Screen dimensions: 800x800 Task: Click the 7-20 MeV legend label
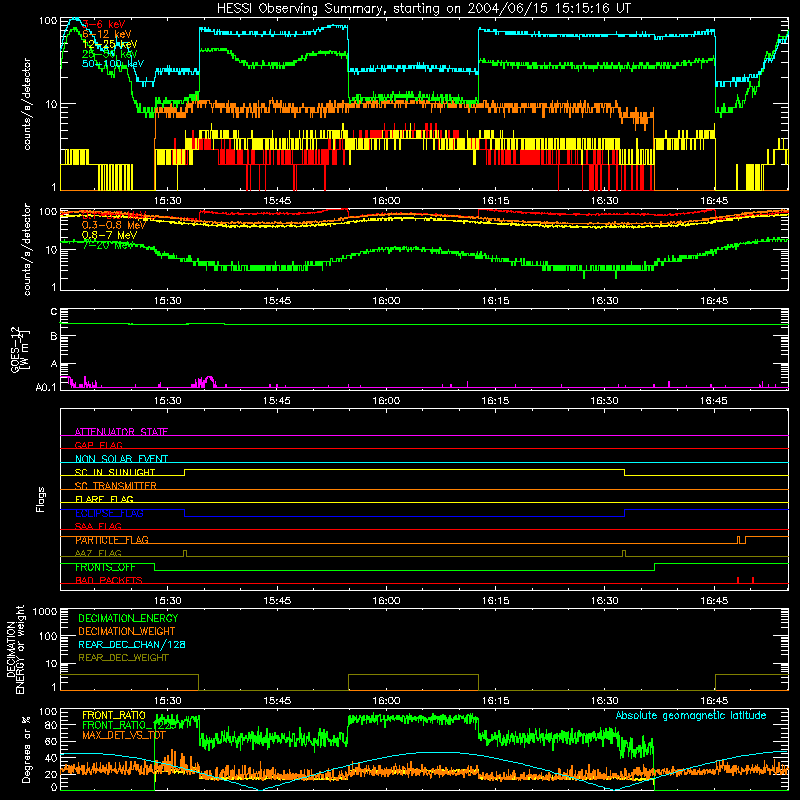(107, 245)
